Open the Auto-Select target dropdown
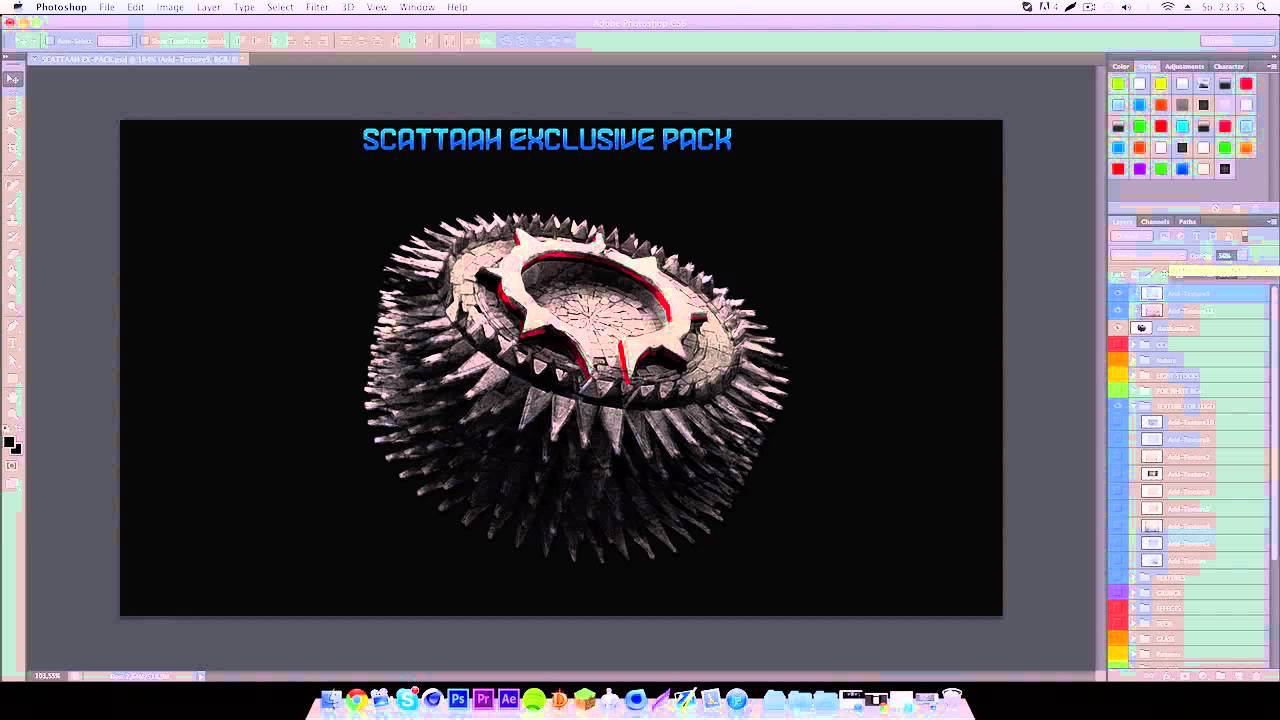 (114, 41)
